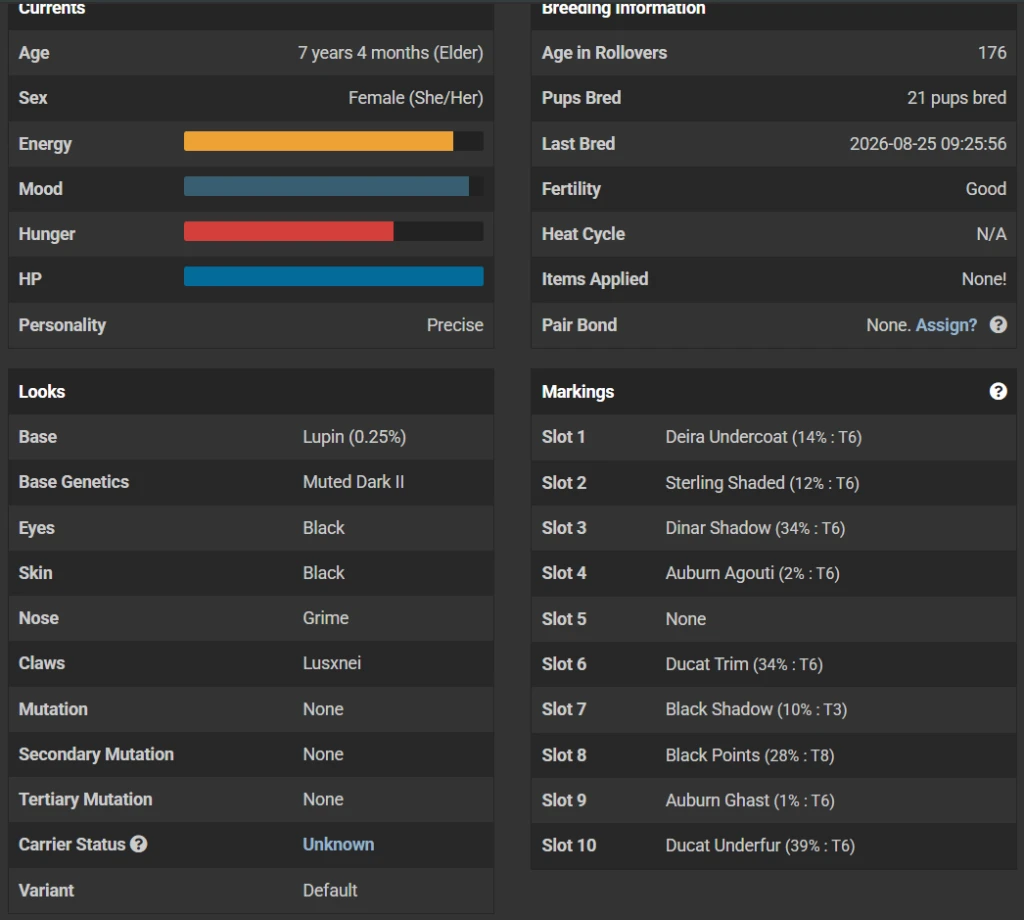Select Slot 8 marking 'Black Points (28% : T8)'
The height and width of the screenshot is (920, 1024).
[750, 755]
